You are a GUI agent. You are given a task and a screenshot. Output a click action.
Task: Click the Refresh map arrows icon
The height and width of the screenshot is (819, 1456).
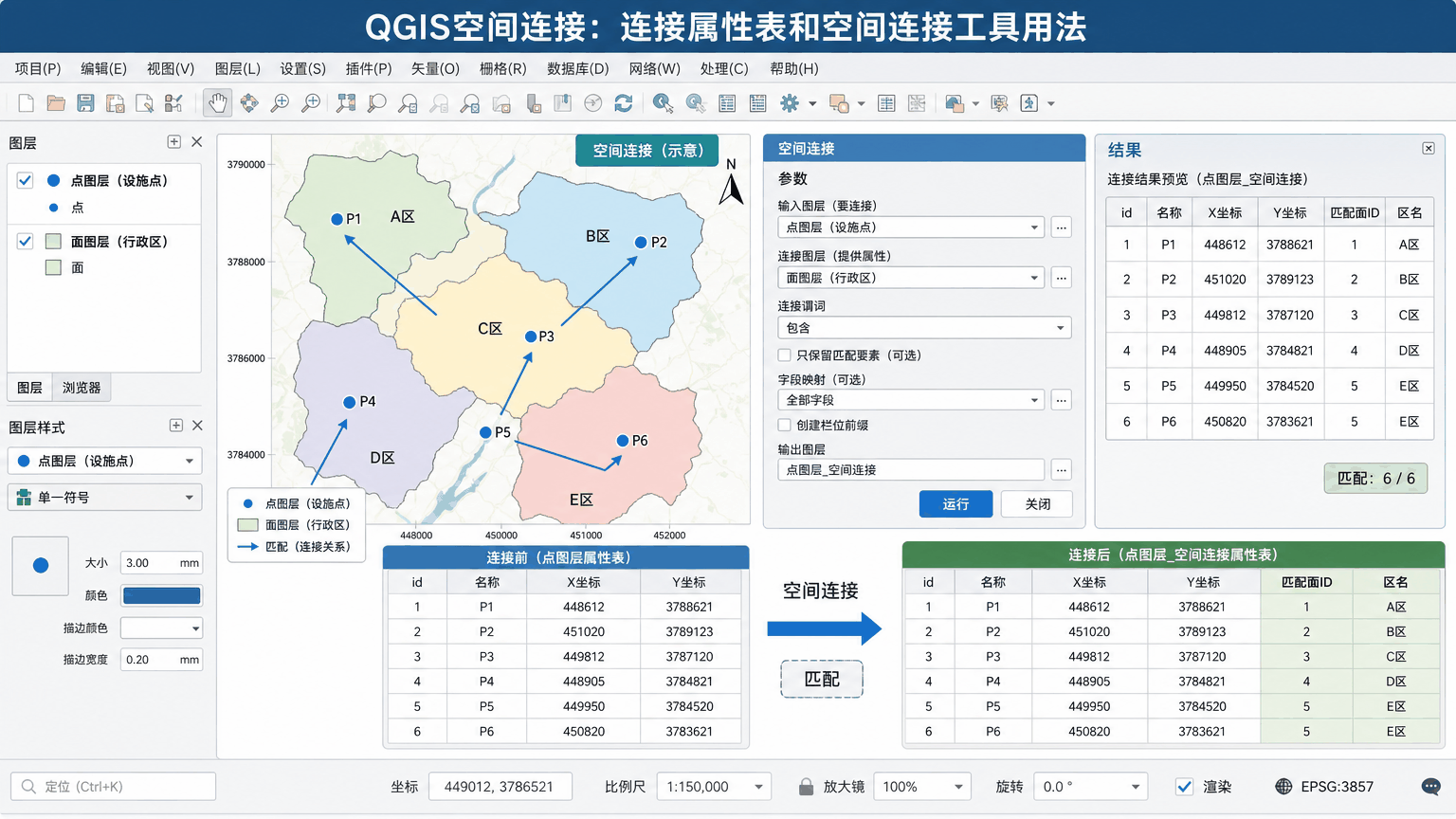(624, 103)
